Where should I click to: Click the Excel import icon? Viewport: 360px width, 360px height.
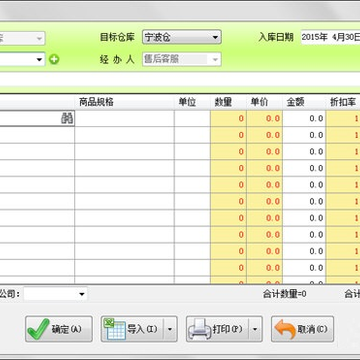(115, 329)
